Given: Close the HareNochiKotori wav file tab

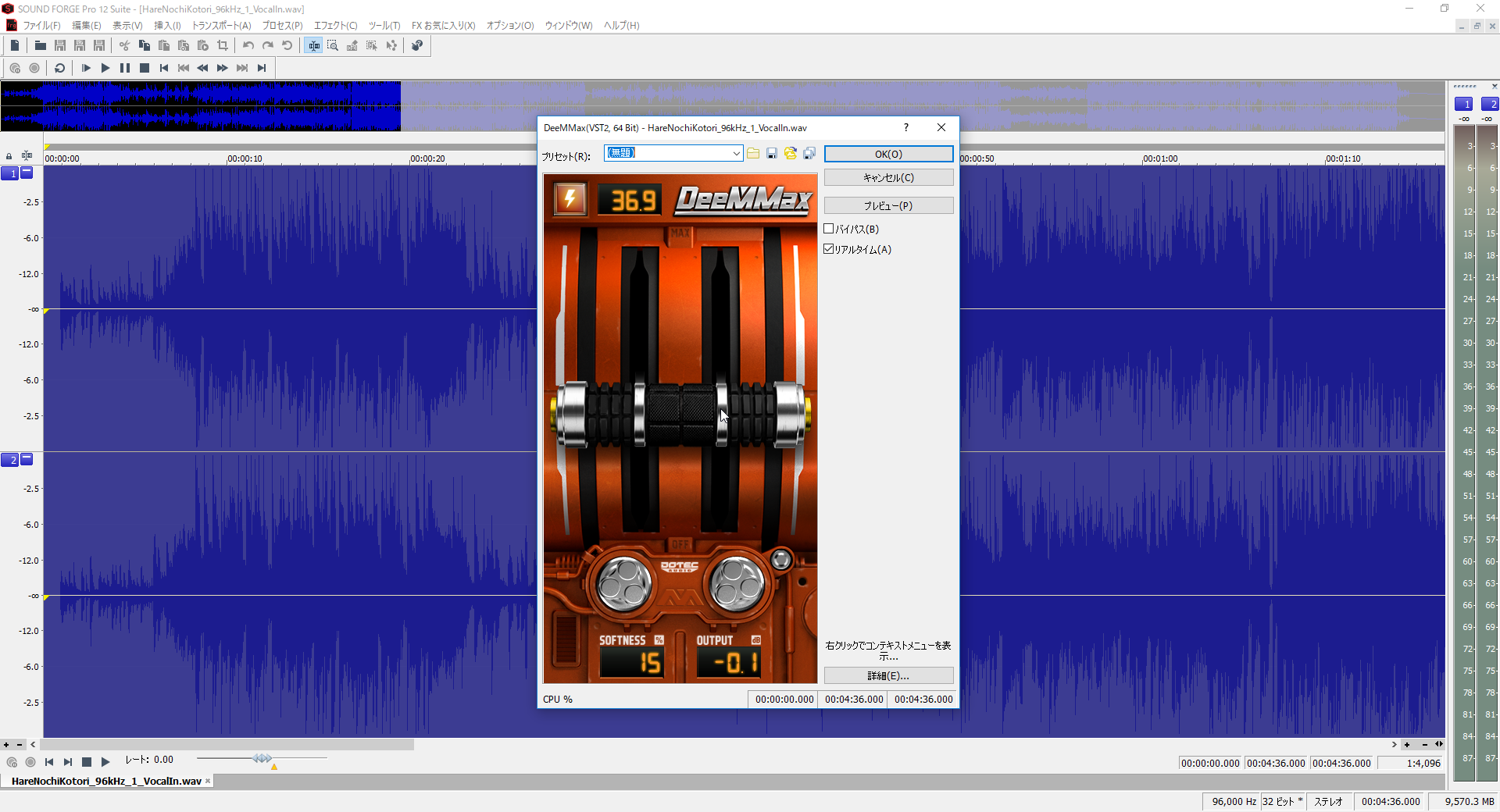Looking at the screenshot, I should point(208,781).
